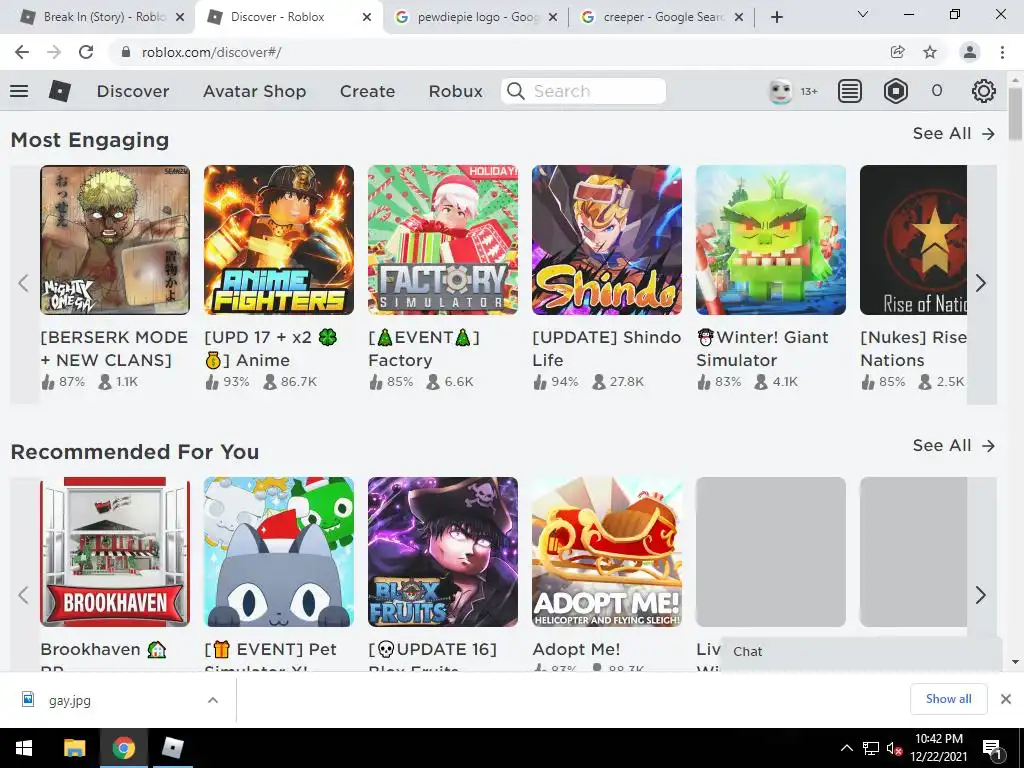The height and width of the screenshot is (768, 1024).
Task: Expand options for gay.jpg download
Action: click(x=213, y=700)
